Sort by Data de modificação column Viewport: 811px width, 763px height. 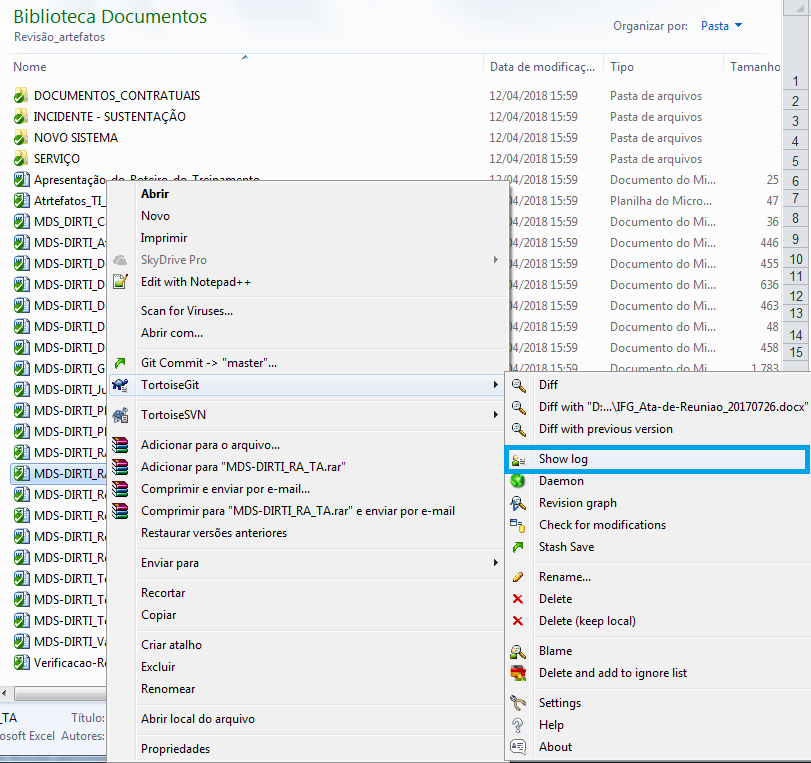541,67
